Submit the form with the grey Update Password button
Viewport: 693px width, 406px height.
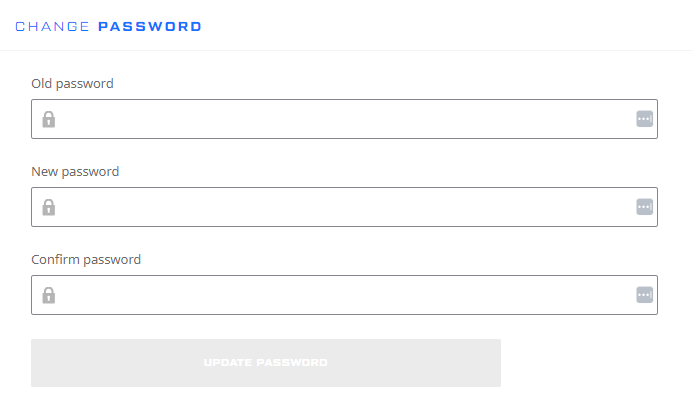[x=266, y=363]
